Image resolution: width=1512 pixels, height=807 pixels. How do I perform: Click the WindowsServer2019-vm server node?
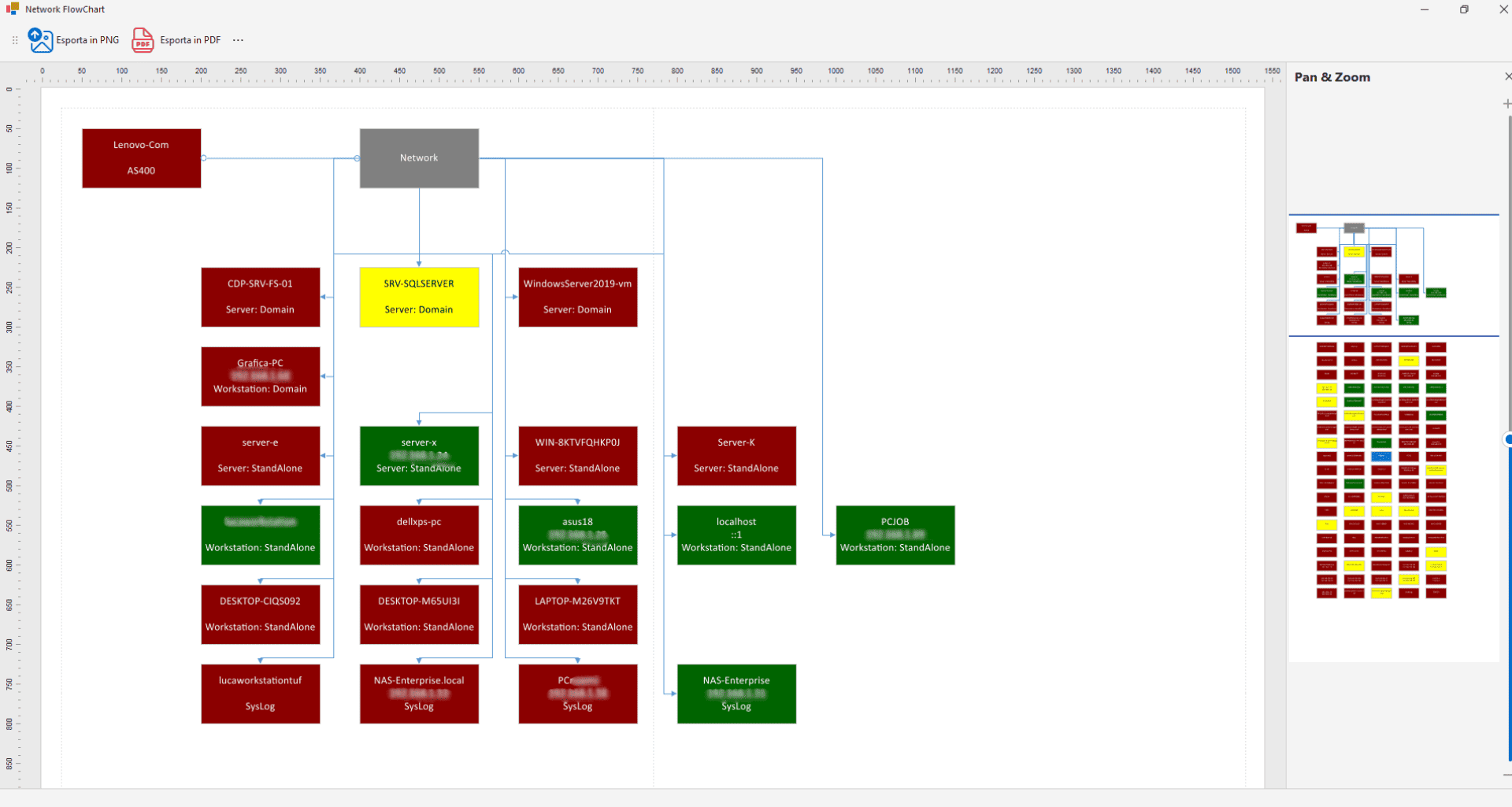[x=577, y=297]
